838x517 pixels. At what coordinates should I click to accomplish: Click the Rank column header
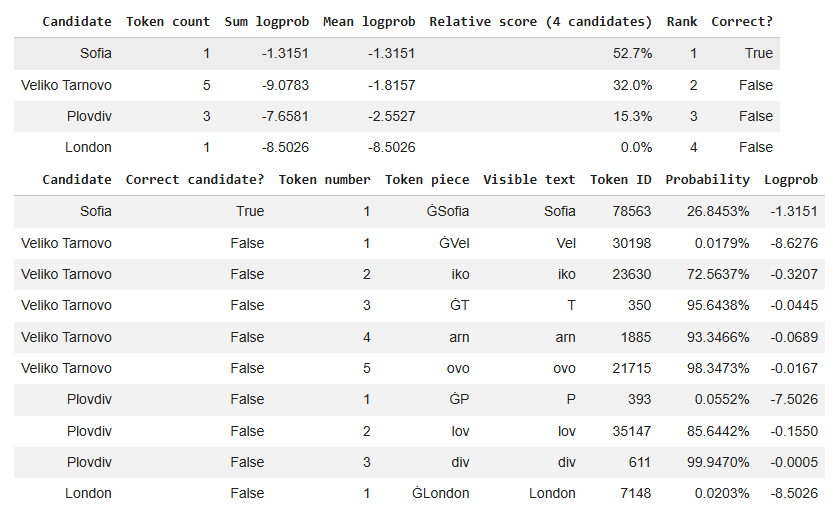point(681,22)
